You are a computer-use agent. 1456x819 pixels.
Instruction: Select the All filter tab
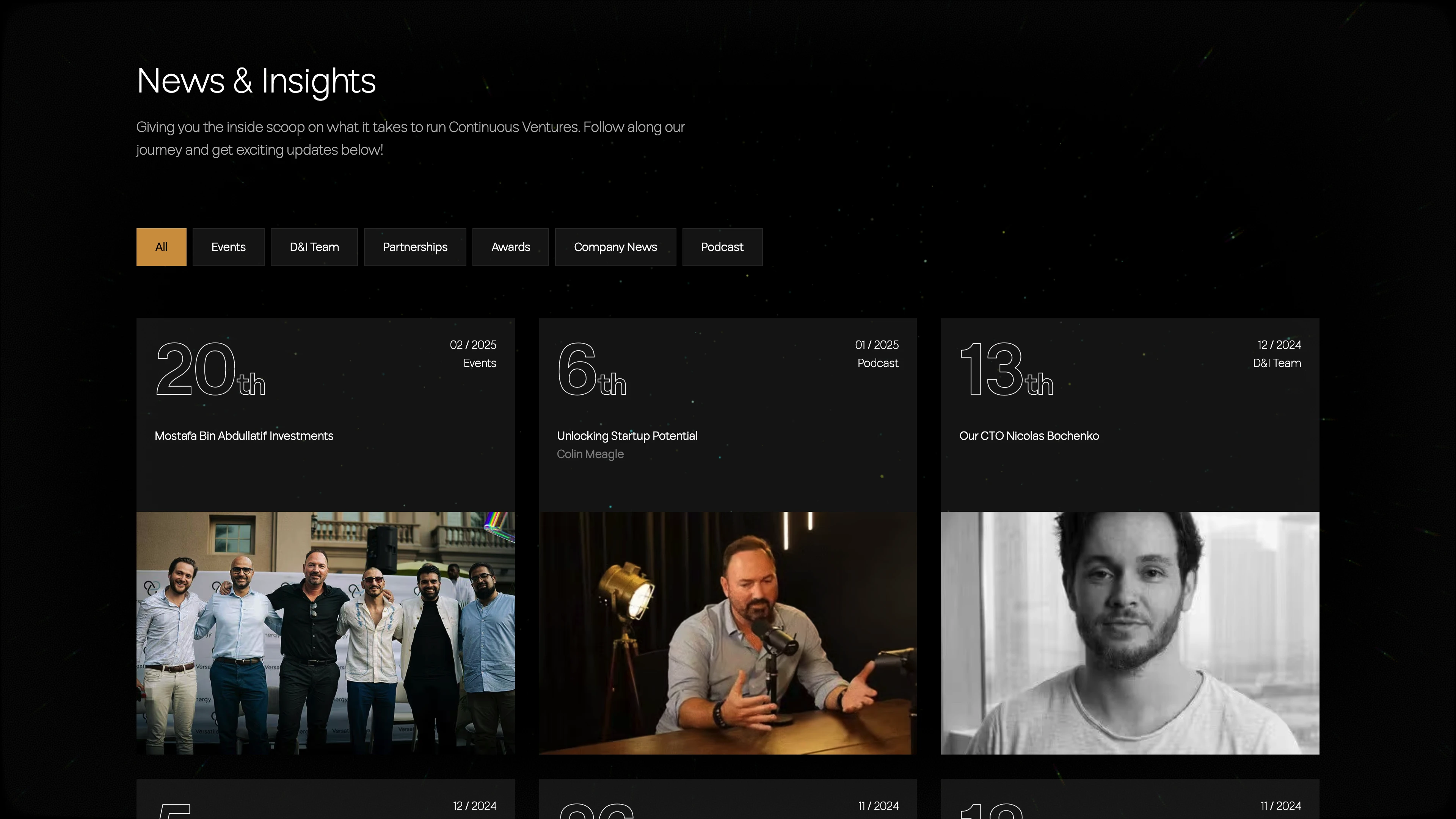[x=161, y=247]
